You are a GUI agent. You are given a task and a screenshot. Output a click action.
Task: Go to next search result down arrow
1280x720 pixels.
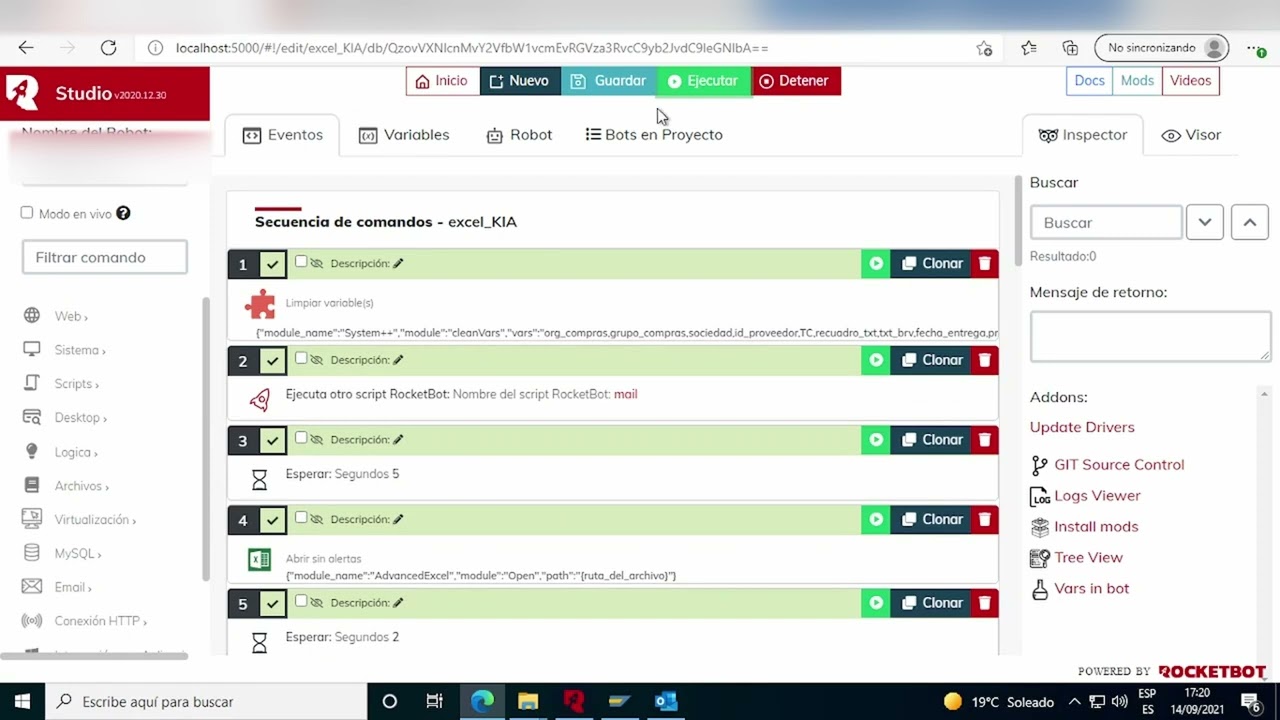coord(1205,222)
